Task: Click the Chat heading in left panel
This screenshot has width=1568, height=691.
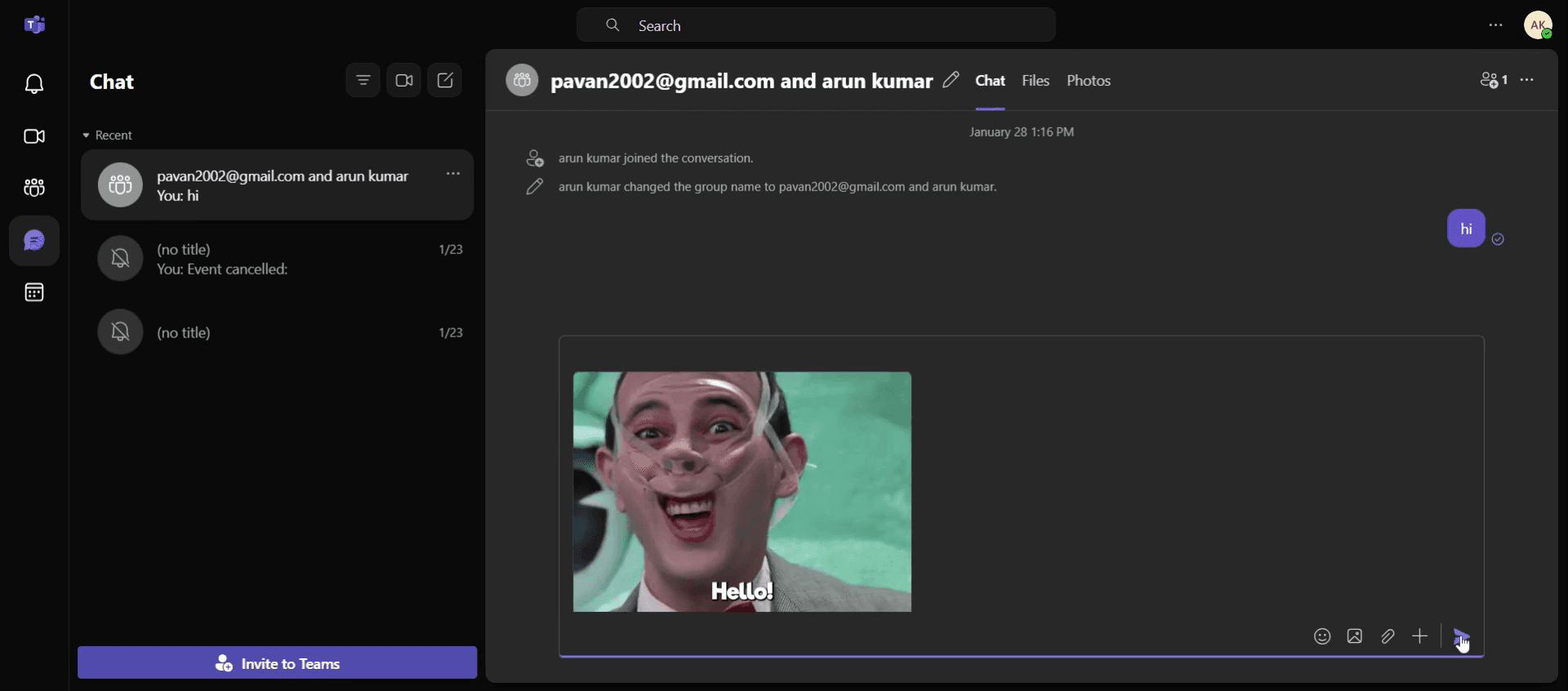Action: pos(112,82)
